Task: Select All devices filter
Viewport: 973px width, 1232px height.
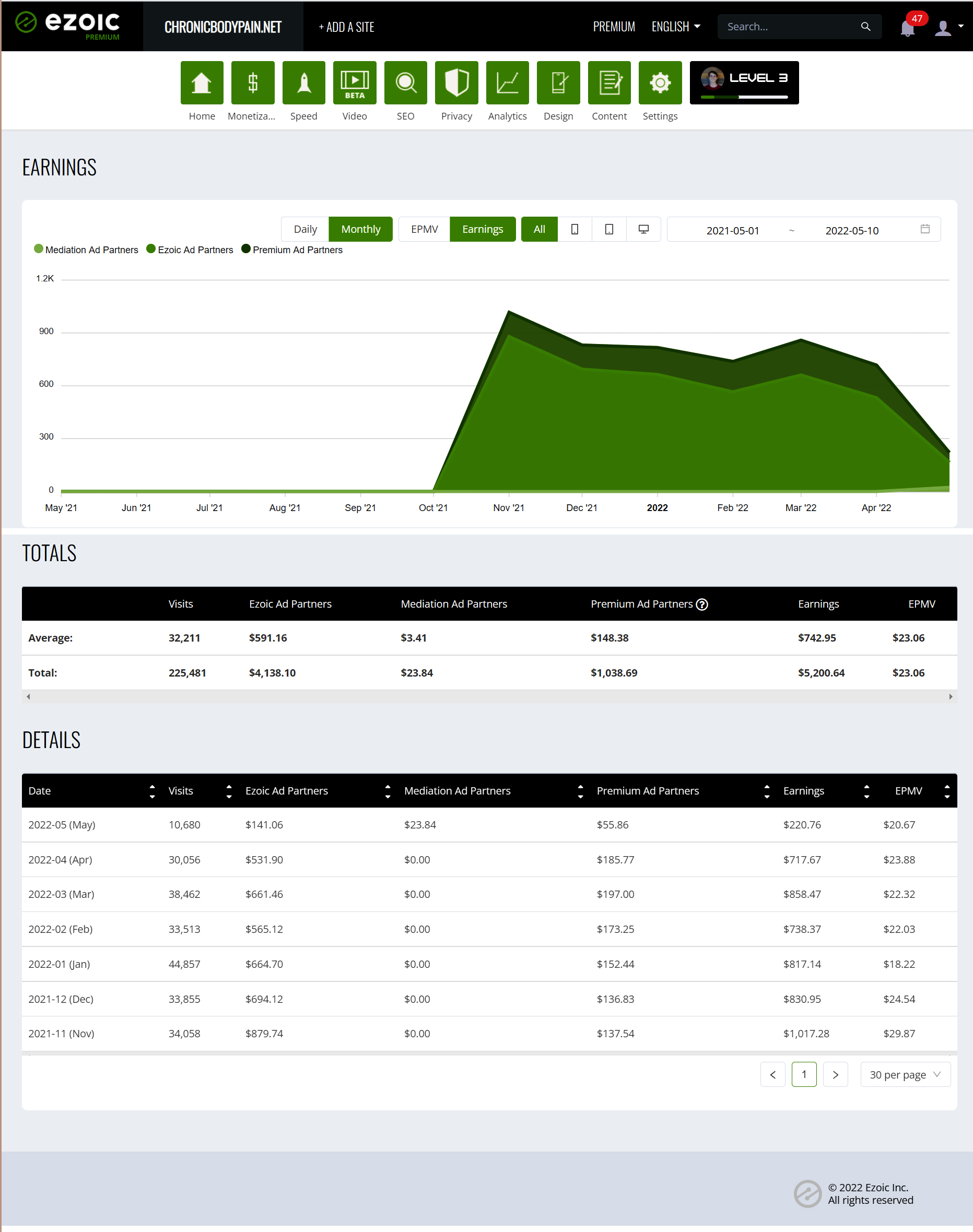Action: point(539,230)
